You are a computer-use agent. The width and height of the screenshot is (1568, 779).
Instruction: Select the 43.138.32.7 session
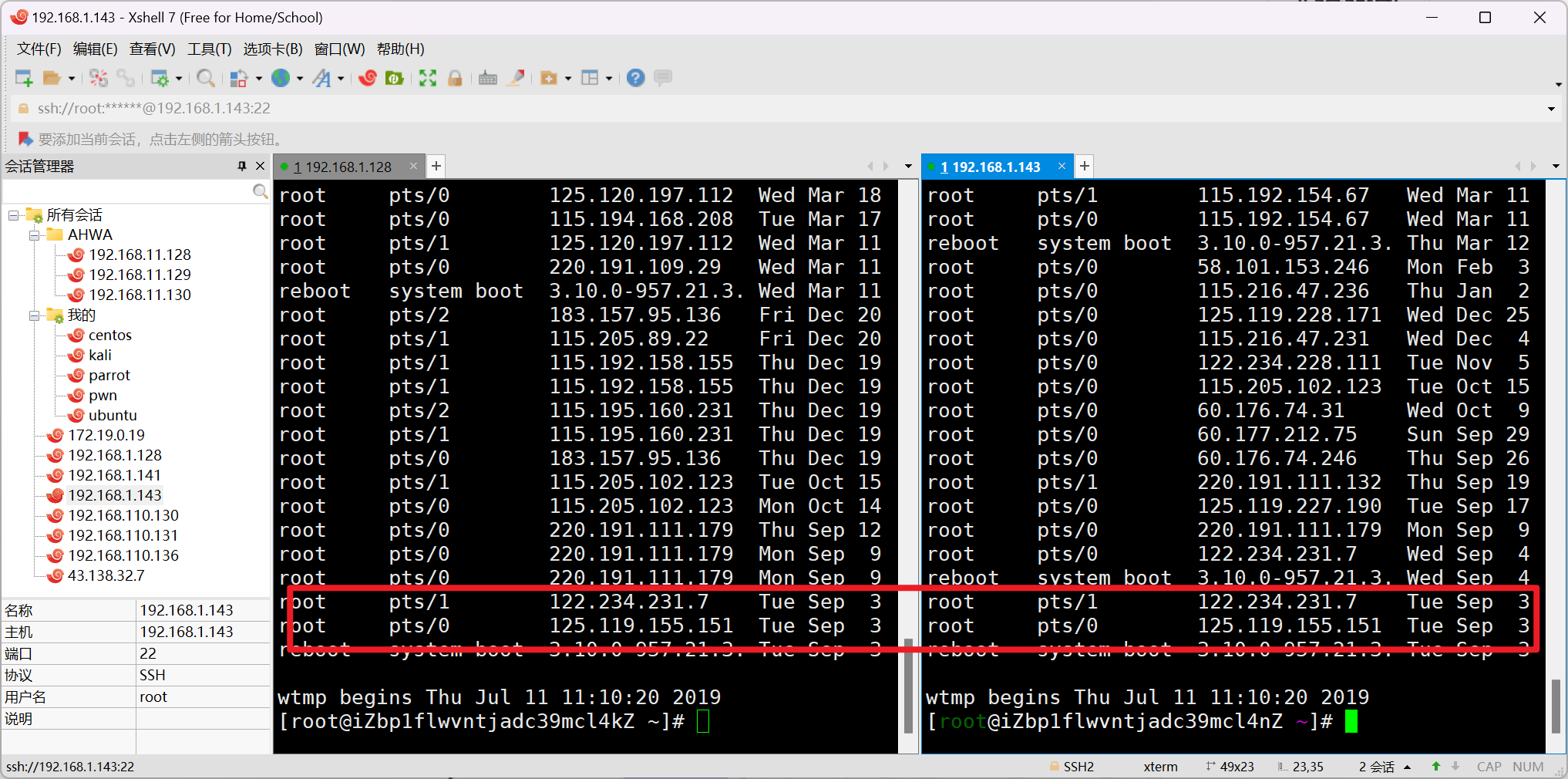(106, 576)
